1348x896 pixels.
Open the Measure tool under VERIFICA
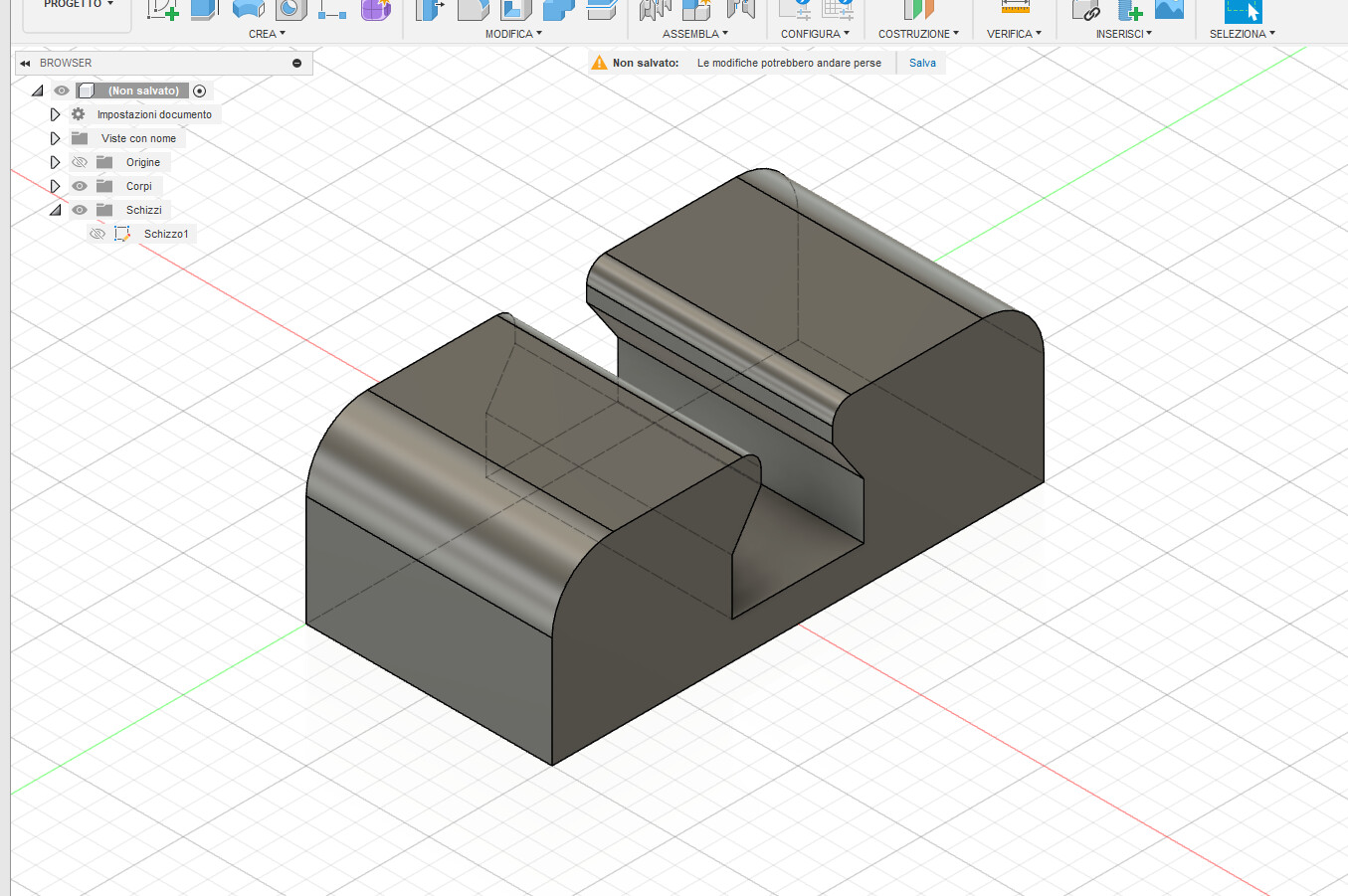(x=1015, y=10)
